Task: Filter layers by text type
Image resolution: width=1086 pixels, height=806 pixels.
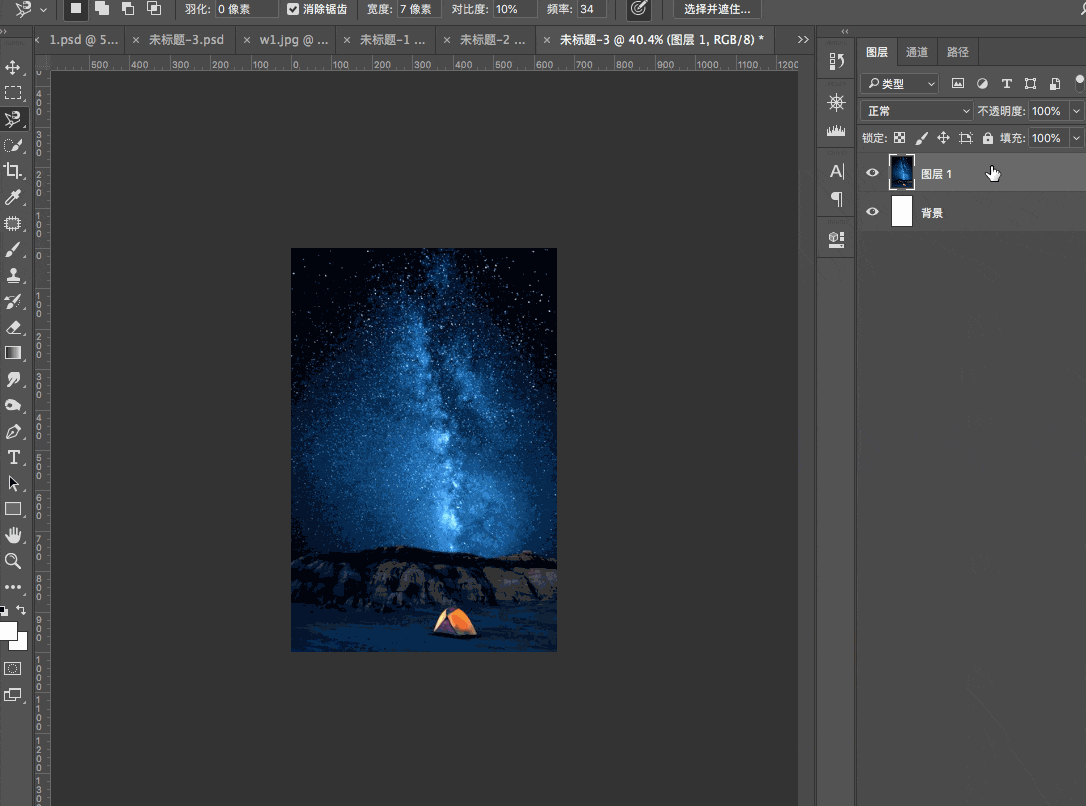Action: [x=1006, y=84]
